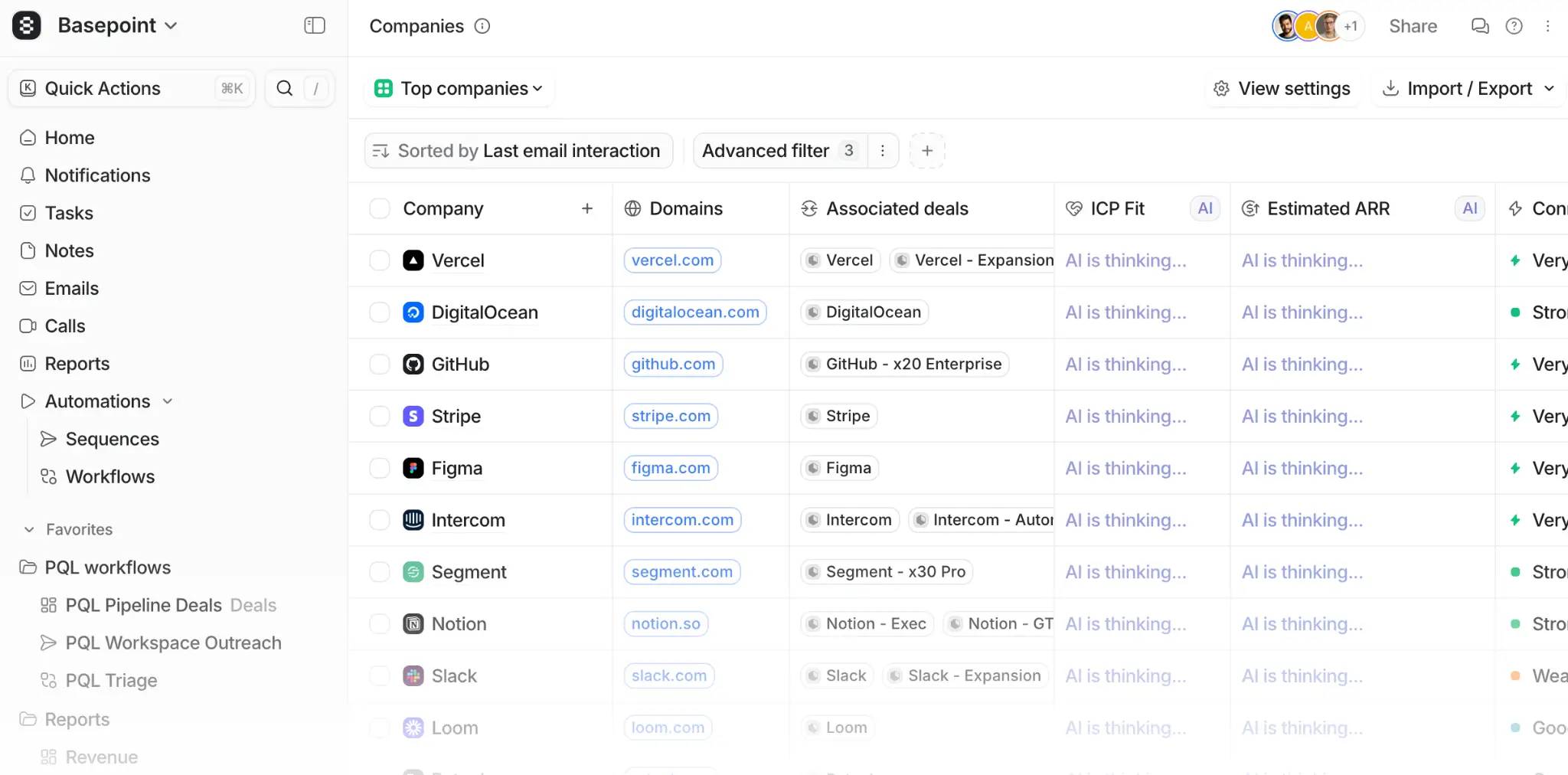Click the Stripe company logo
Image resolution: width=1568 pixels, height=775 pixels.
pos(413,416)
